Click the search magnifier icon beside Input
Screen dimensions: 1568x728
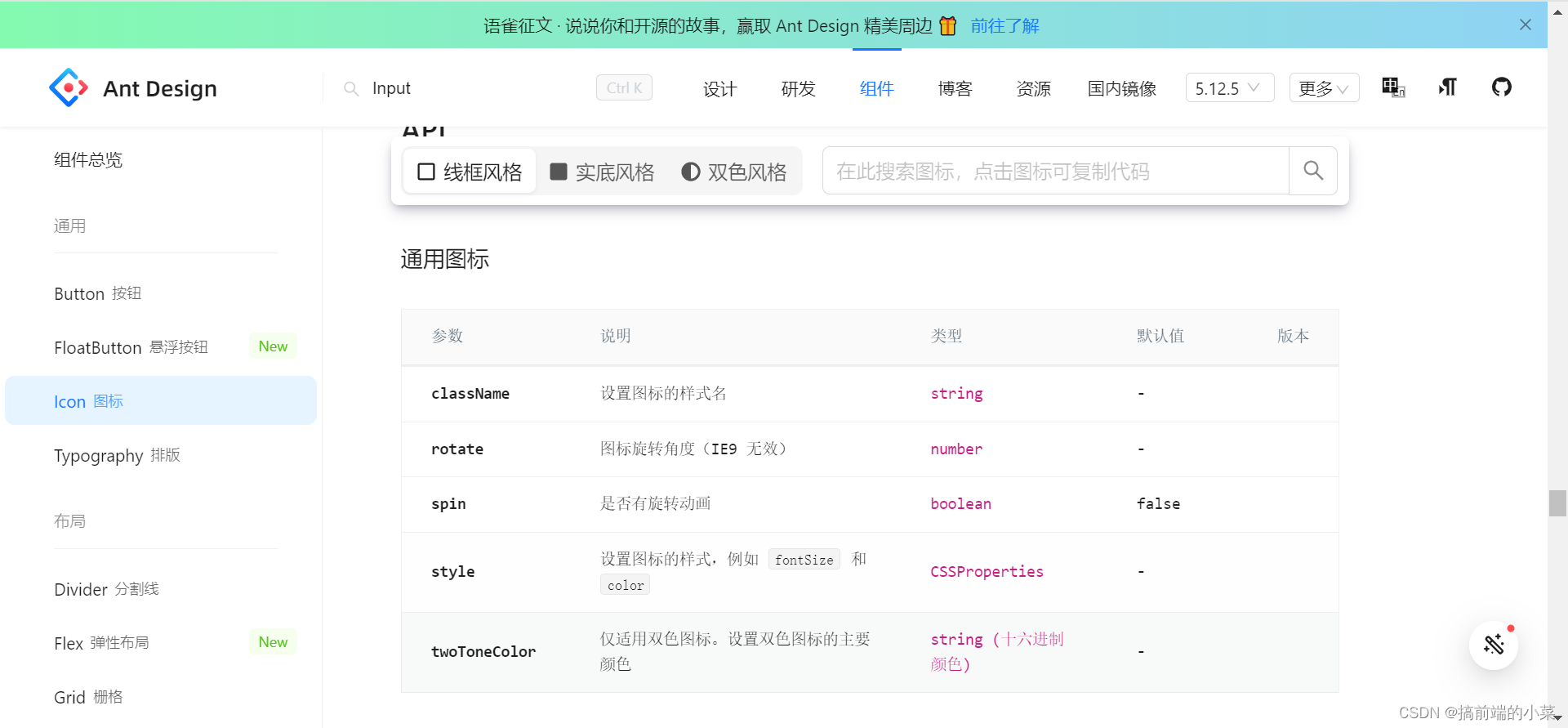pos(351,88)
